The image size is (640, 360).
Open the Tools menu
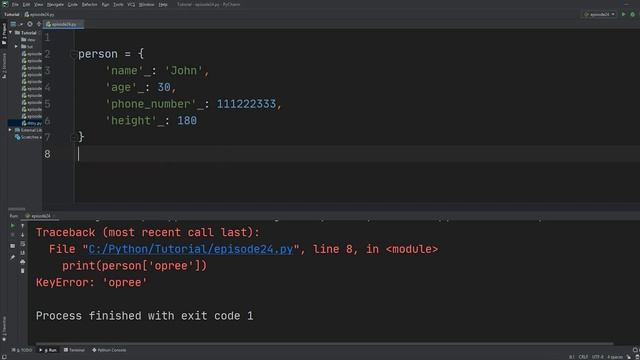click(118, 4)
